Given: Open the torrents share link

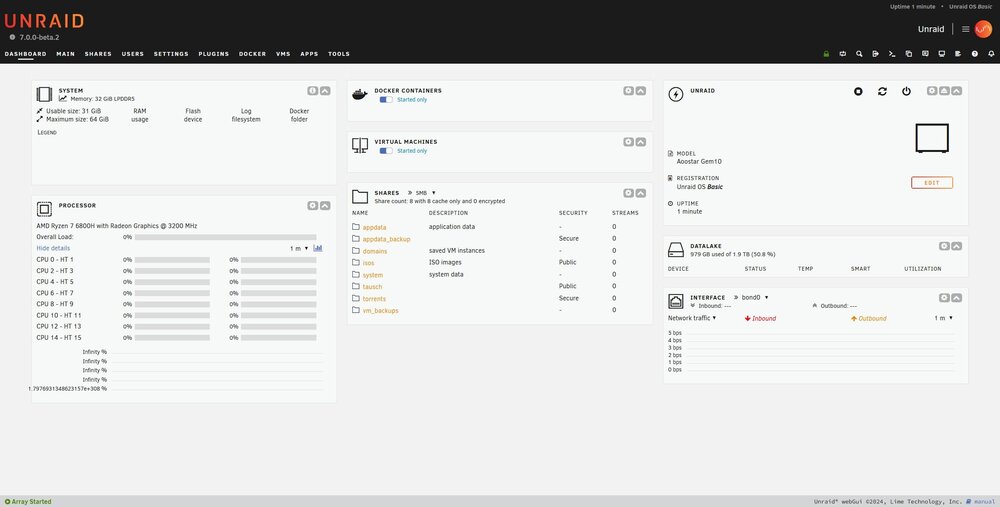Looking at the screenshot, I should point(374,298).
